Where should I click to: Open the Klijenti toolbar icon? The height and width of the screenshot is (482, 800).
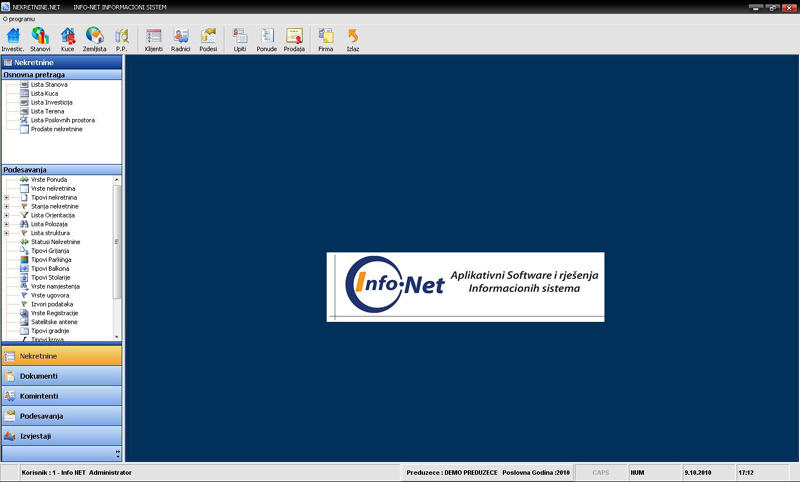click(154, 40)
